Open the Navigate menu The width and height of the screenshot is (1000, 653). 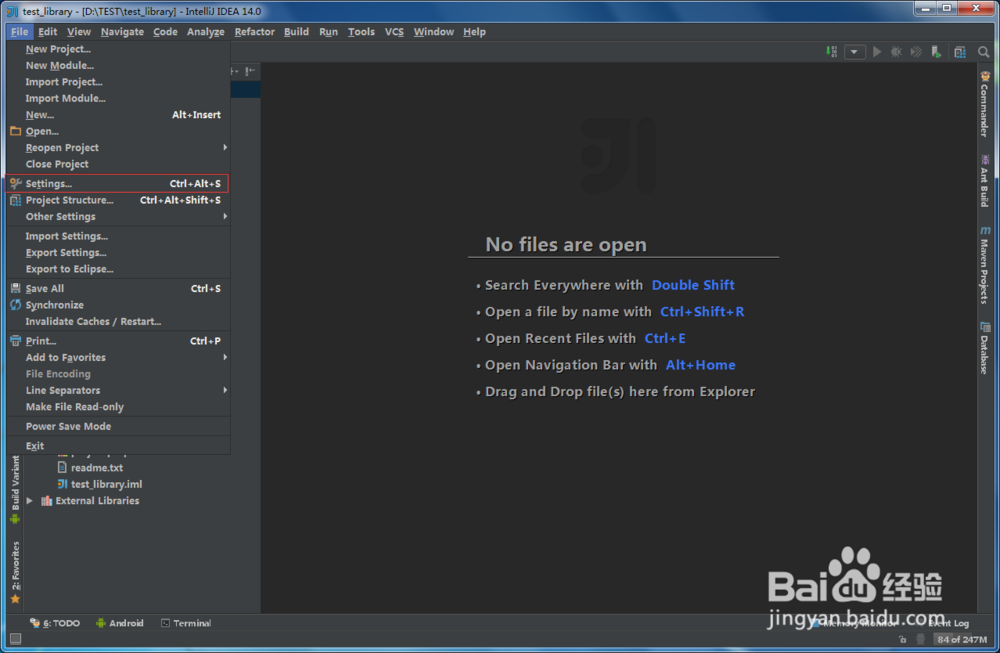[122, 32]
